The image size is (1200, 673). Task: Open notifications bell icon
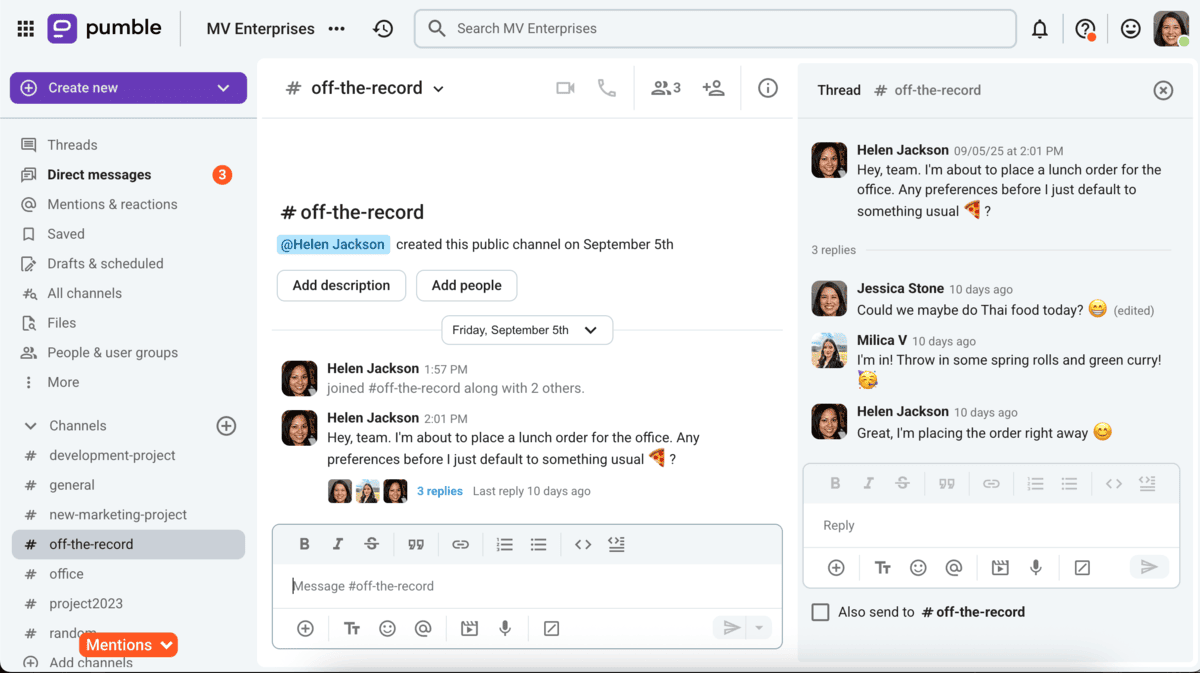[1040, 29]
